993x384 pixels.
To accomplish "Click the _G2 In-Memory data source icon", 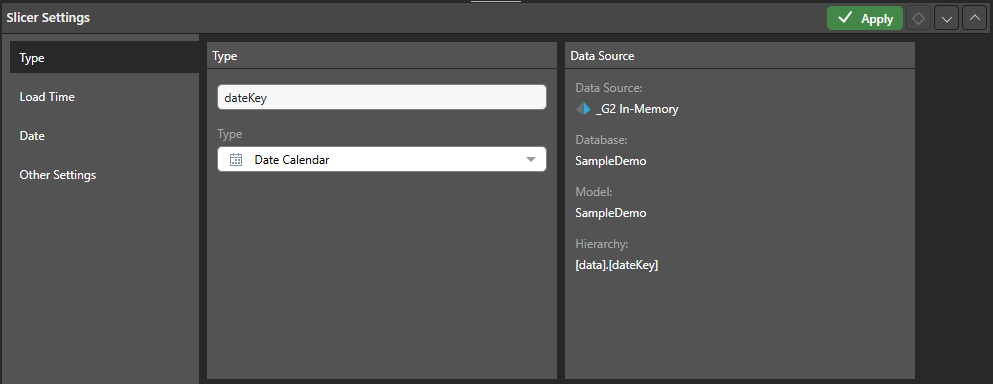I will [583, 109].
